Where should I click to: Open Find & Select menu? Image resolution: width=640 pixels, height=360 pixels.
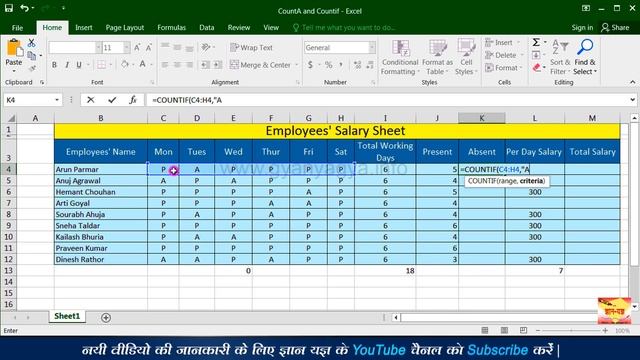coord(585,58)
